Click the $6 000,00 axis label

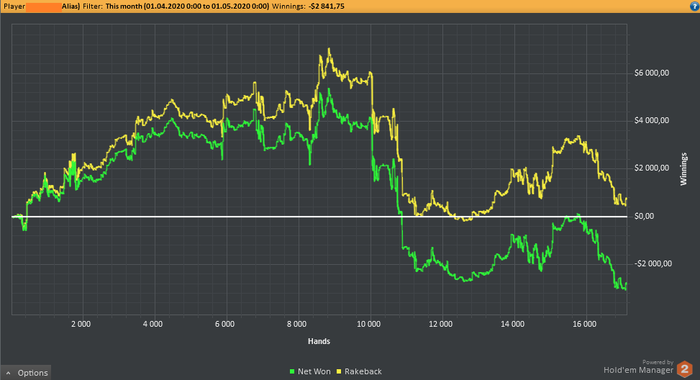pyautogui.click(x=652, y=73)
